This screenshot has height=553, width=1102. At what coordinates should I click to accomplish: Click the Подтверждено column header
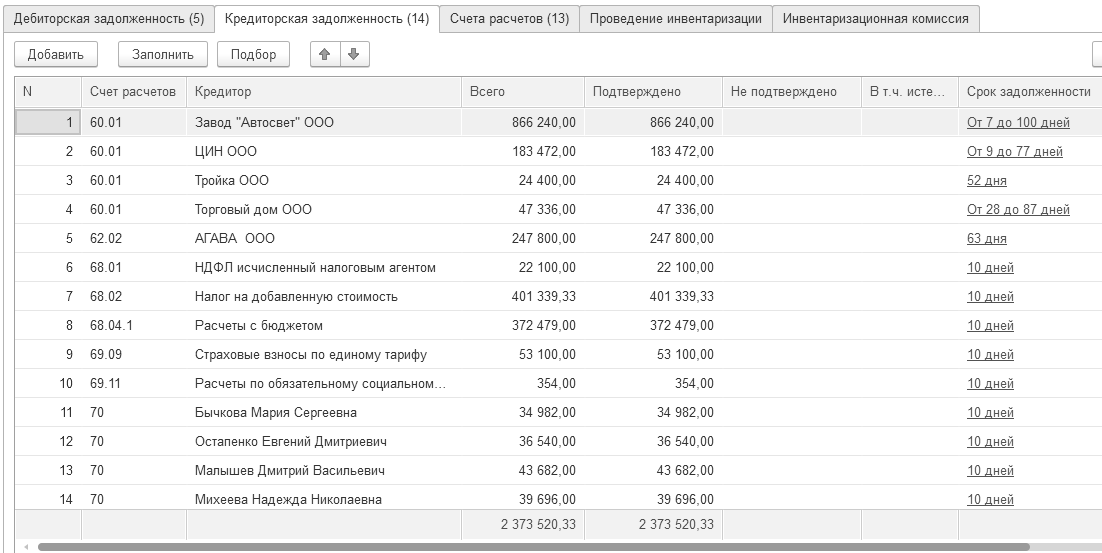point(653,91)
